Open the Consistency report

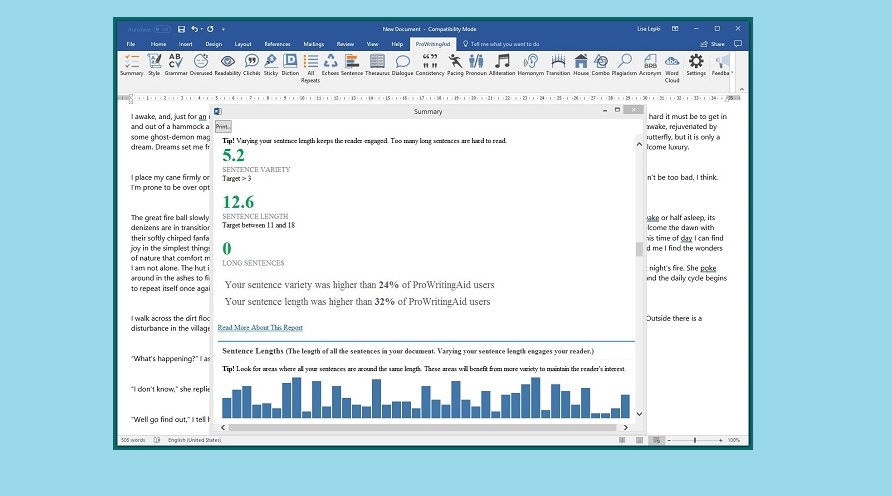[430, 65]
